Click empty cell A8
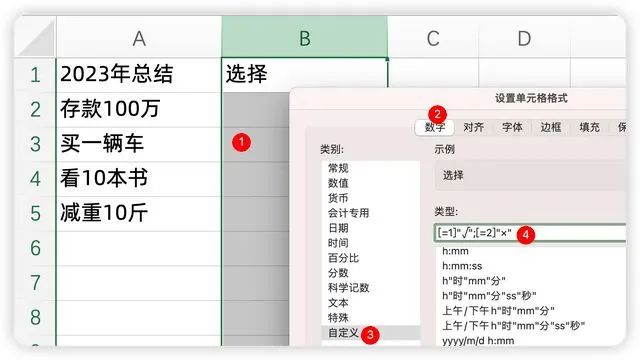640x360 pixels. [x=139, y=318]
